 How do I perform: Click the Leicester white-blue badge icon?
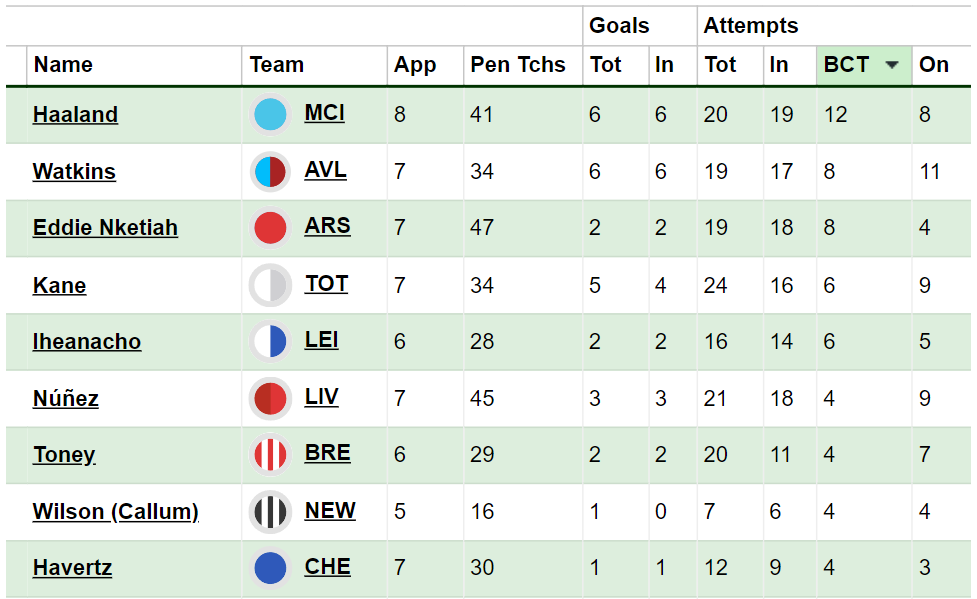pos(270,341)
